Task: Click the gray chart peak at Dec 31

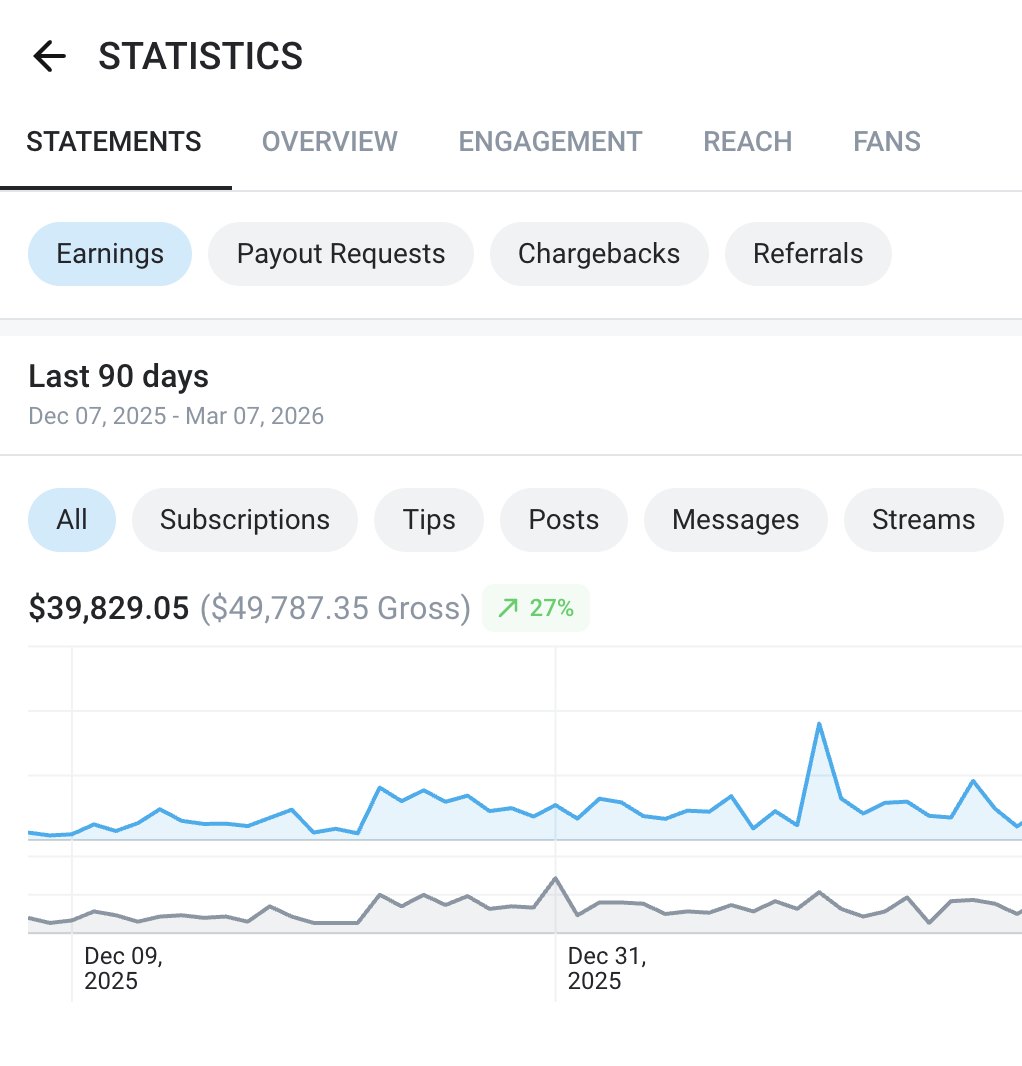Action: coord(556,878)
